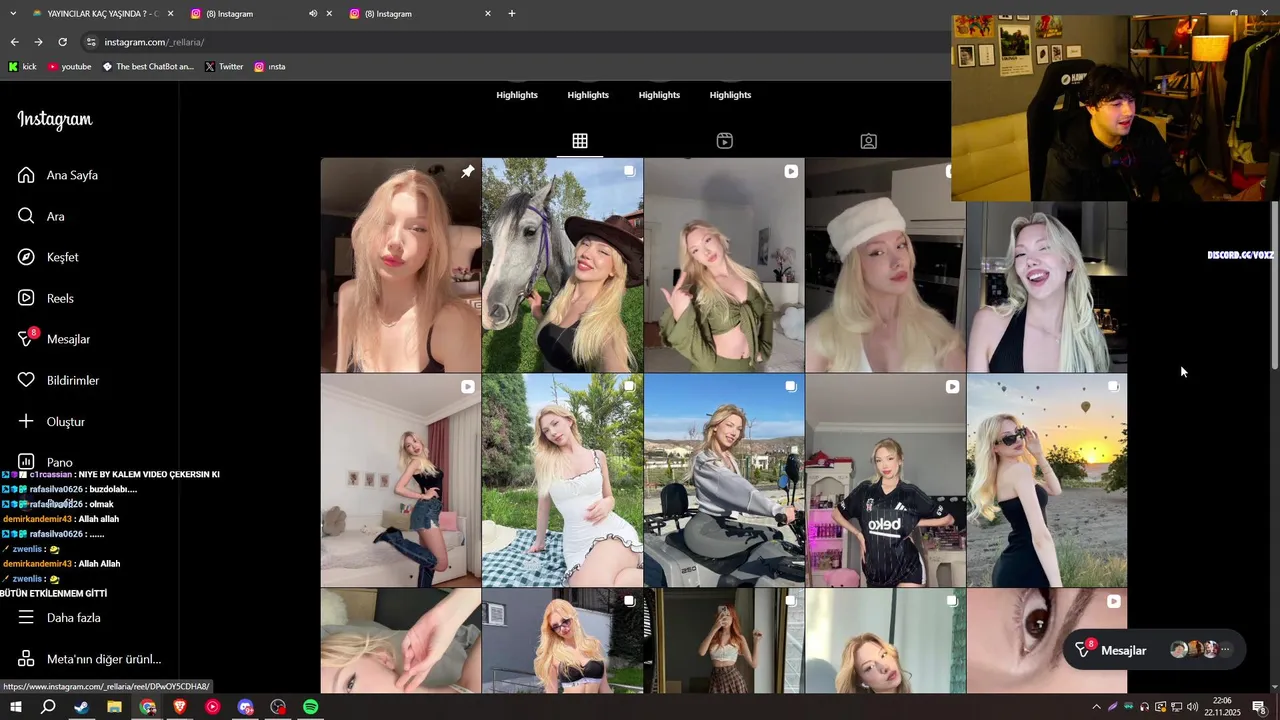Screen dimensions: 1280x720
Task: Open the Windows Start menu
Action: pos(15,707)
